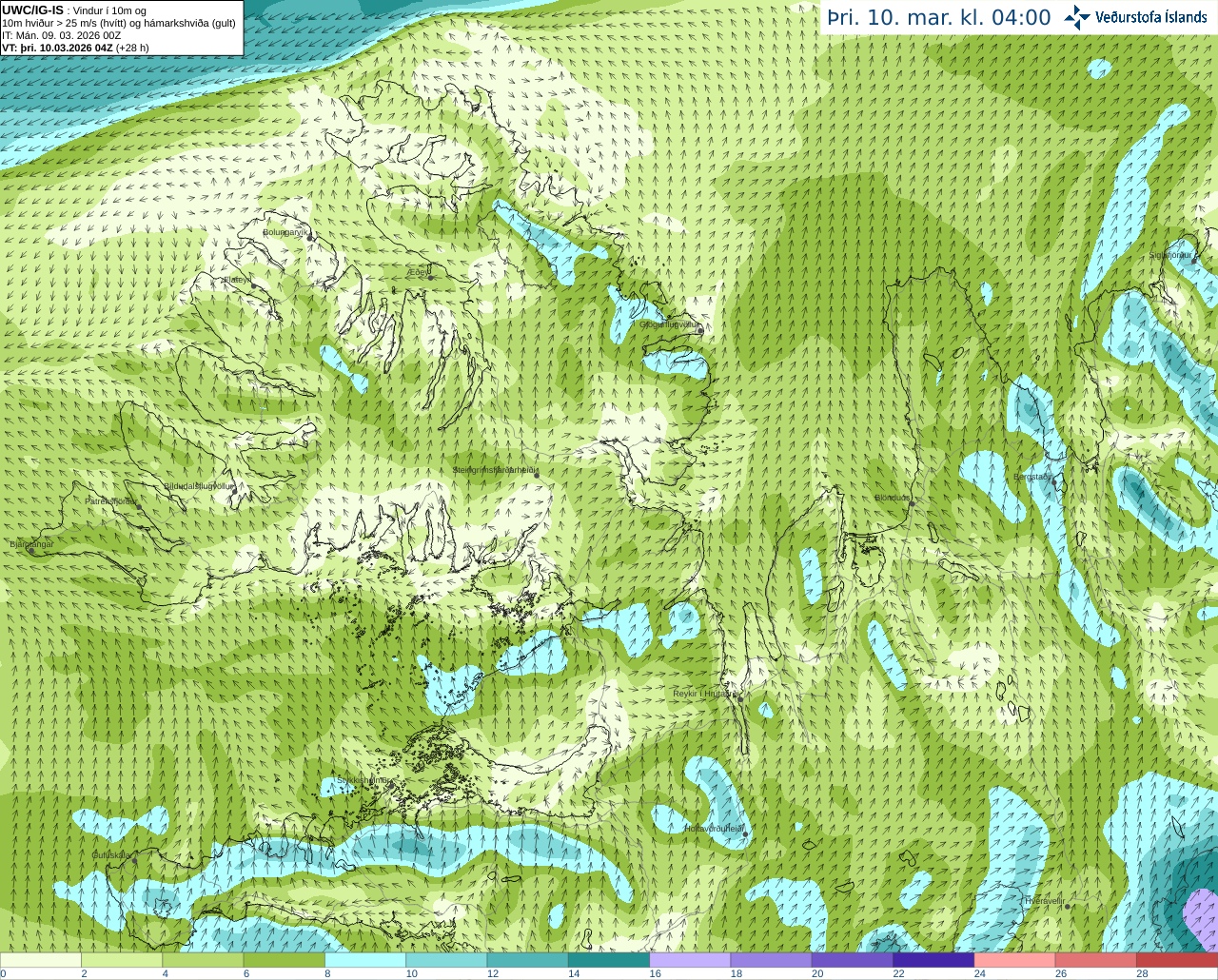The image size is (1218, 980).
Task: Click the 4–6 m/s green legend swatch
Action: point(203,960)
